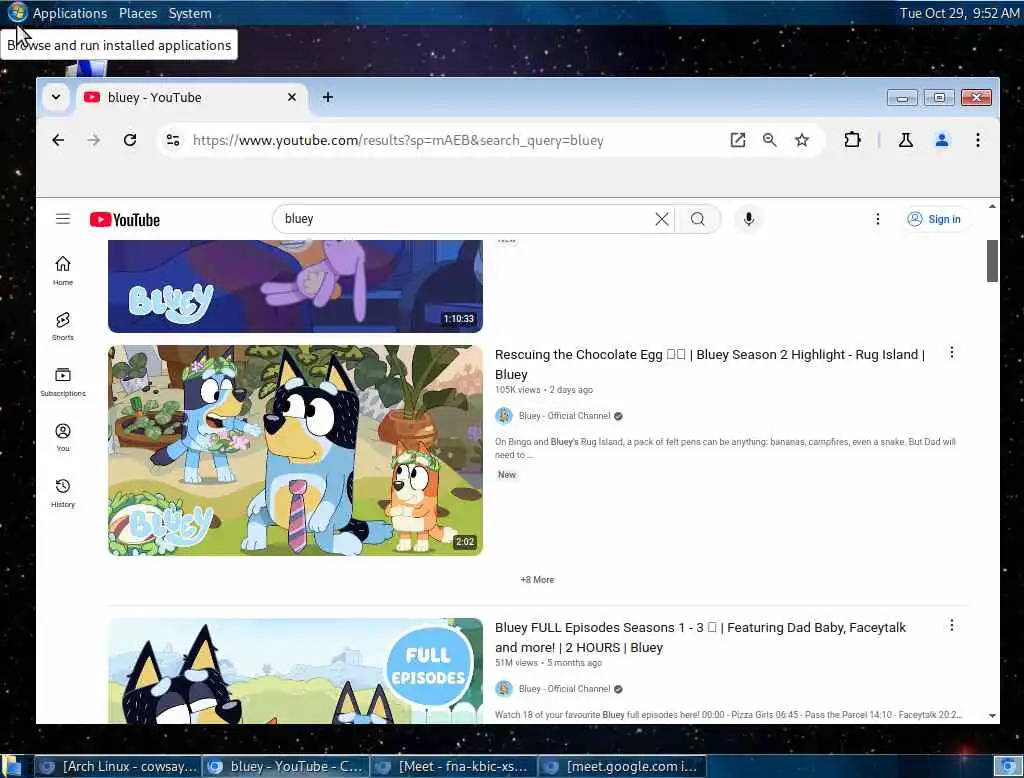Open YouTube settings three-dot menu
1024x778 pixels.
coord(878,219)
